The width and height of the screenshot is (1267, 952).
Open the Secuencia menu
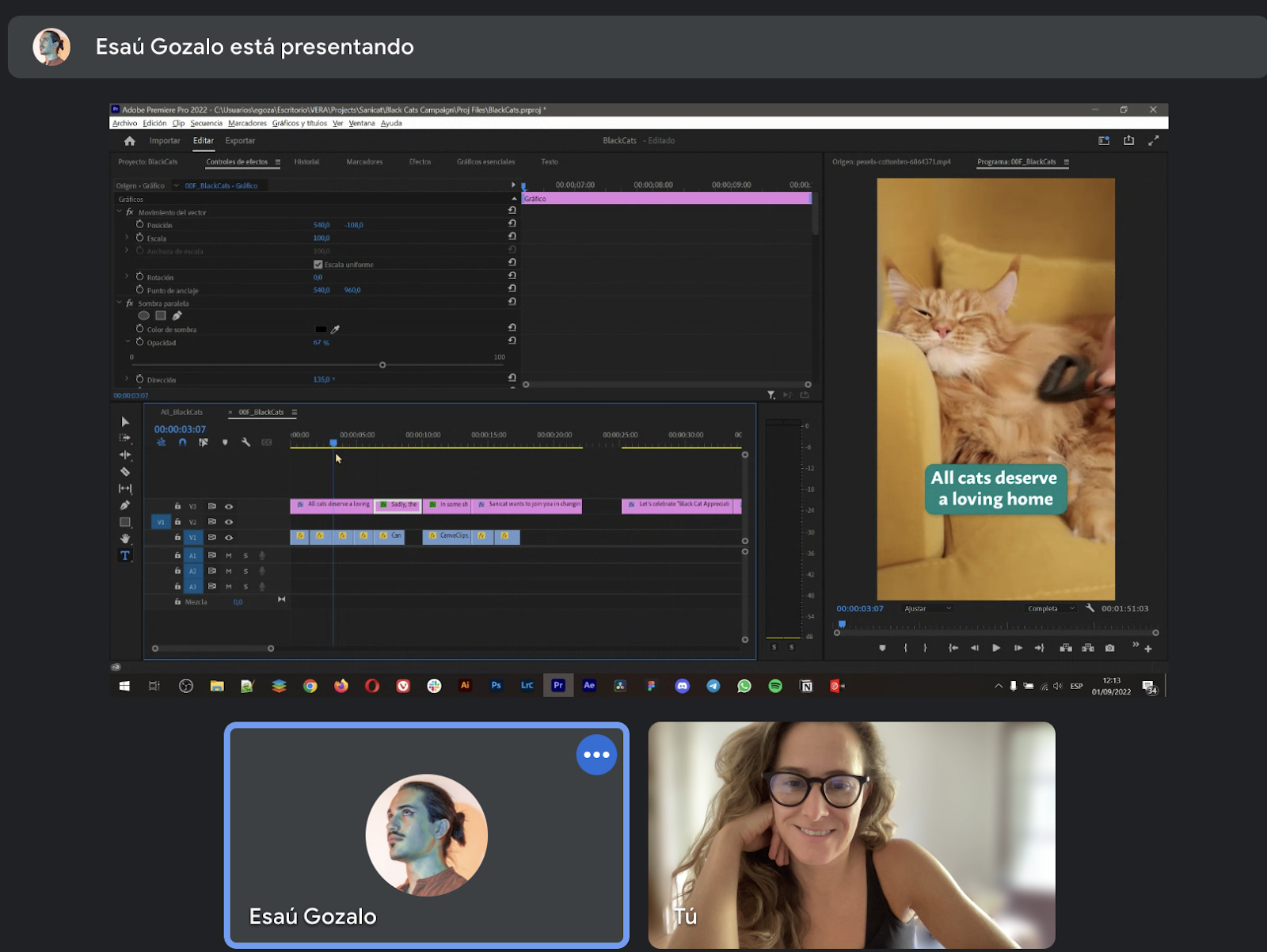coord(207,124)
